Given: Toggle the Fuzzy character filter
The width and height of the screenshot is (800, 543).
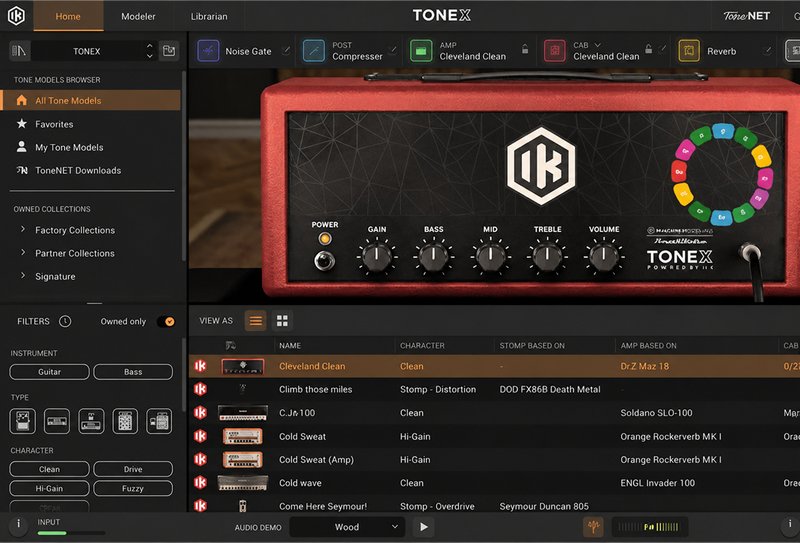Looking at the screenshot, I should pyautogui.click(x=133, y=488).
